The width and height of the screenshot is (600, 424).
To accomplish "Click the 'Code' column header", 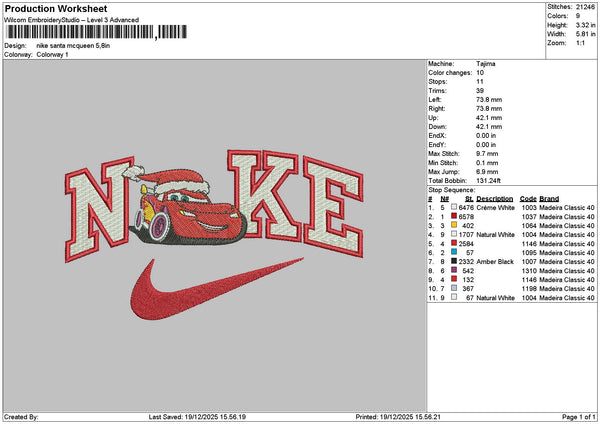I will [x=528, y=199].
